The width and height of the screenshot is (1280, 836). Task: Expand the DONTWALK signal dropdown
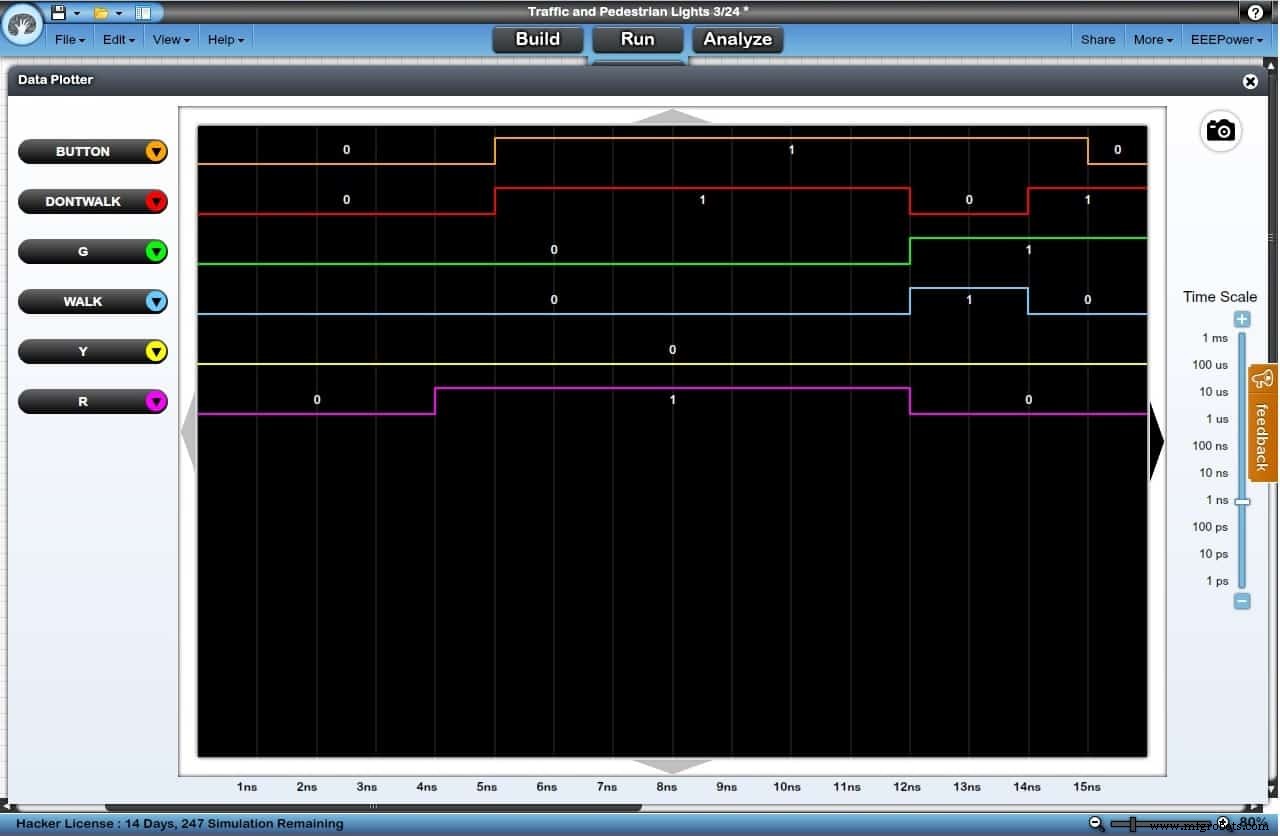(156, 201)
